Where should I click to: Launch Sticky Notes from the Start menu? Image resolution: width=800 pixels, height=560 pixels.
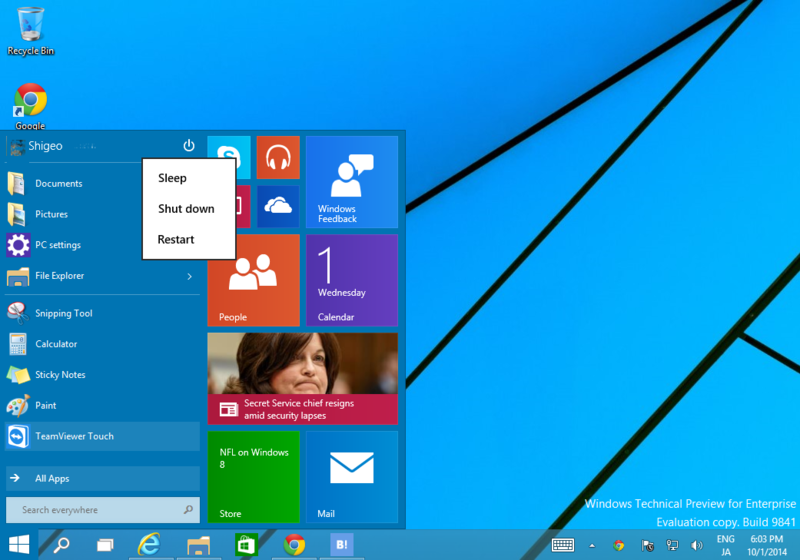coord(102,375)
